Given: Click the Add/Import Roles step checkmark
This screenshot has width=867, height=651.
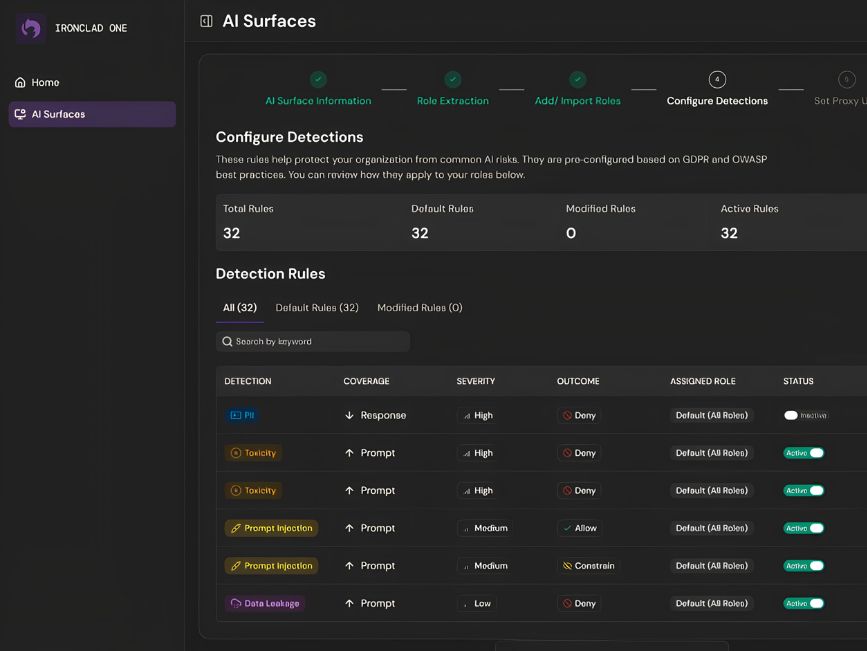Looking at the screenshot, I should pos(577,79).
